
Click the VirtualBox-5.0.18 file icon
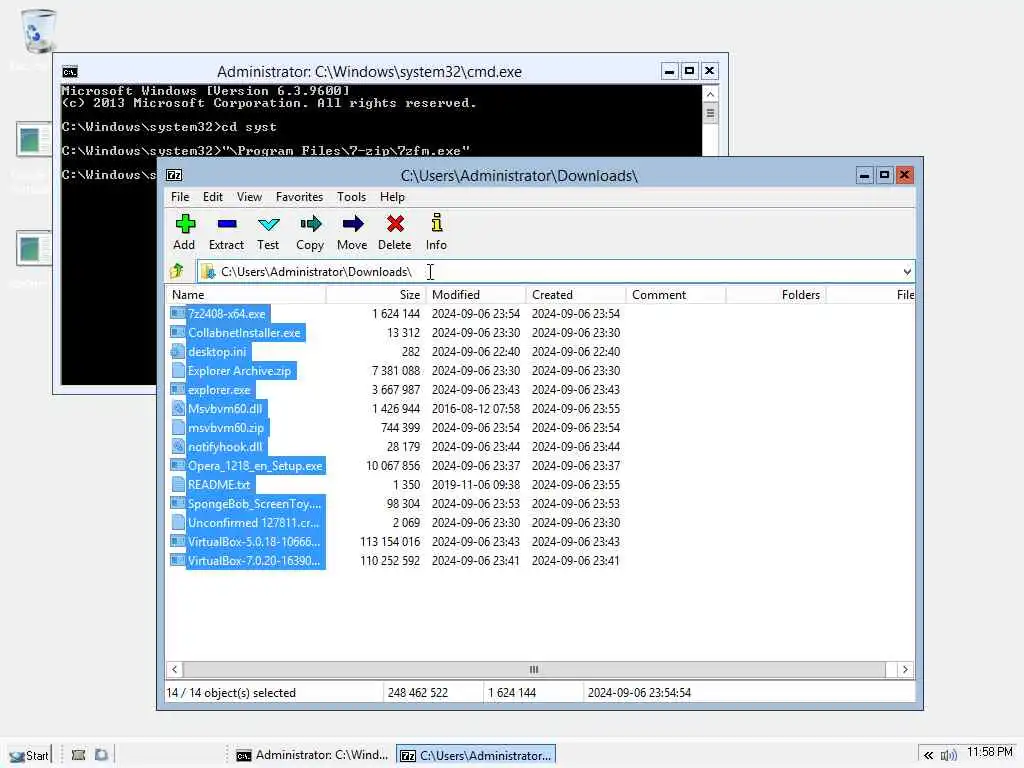click(x=178, y=541)
